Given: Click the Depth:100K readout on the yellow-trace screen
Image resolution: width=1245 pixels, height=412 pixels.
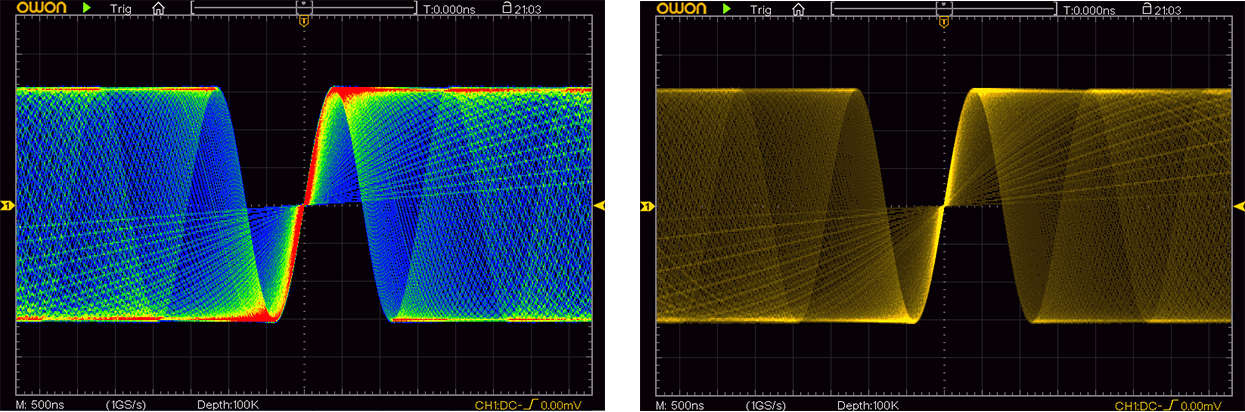Looking at the screenshot, I should 866,406.
